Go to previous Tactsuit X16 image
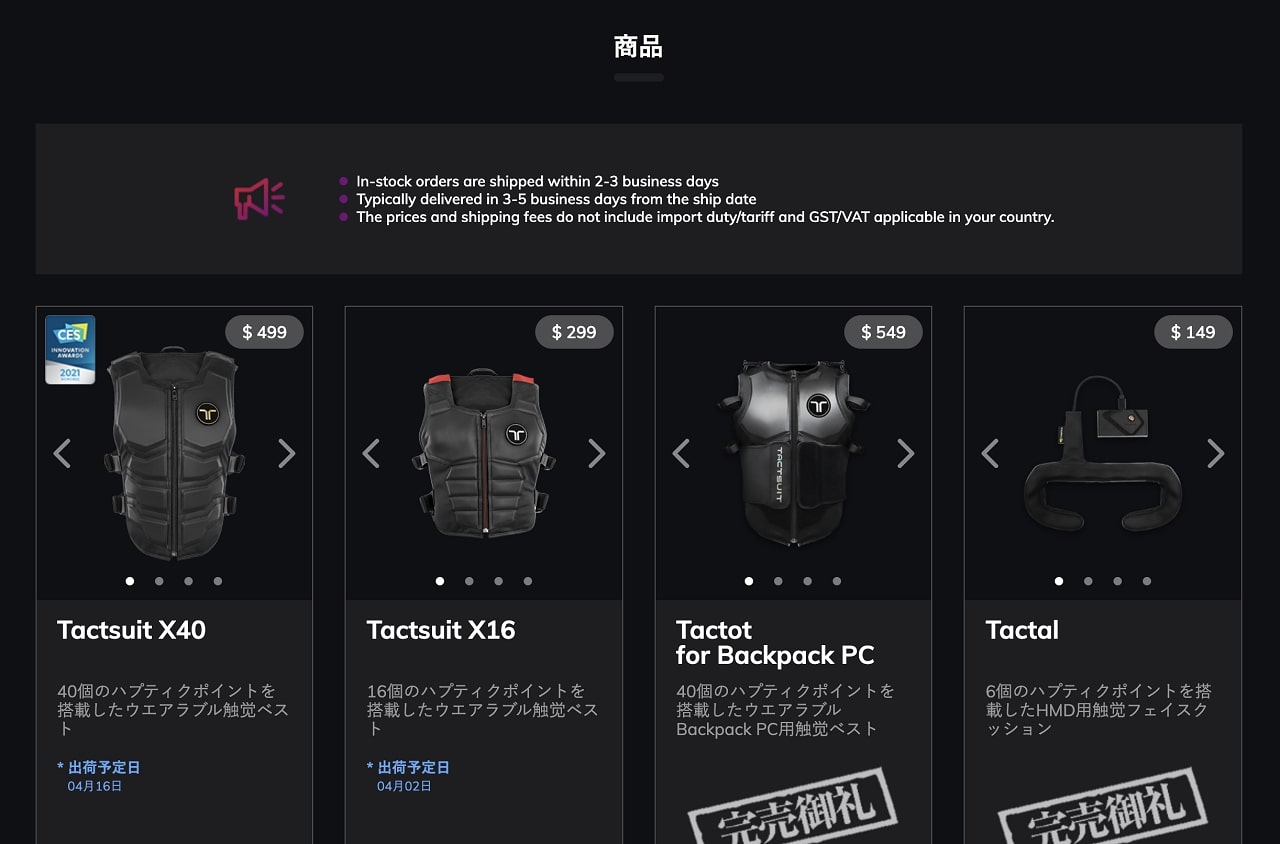This screenshot has width=1280, height=844. point(371,453)
